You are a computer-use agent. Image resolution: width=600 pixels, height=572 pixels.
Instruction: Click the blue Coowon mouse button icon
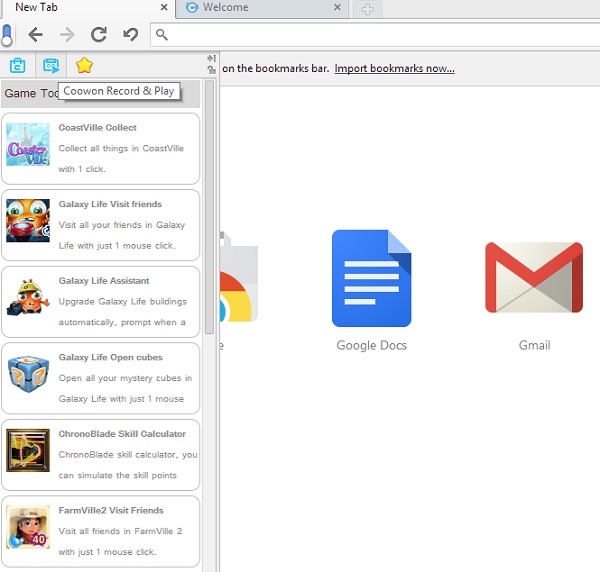coord(7,35)
